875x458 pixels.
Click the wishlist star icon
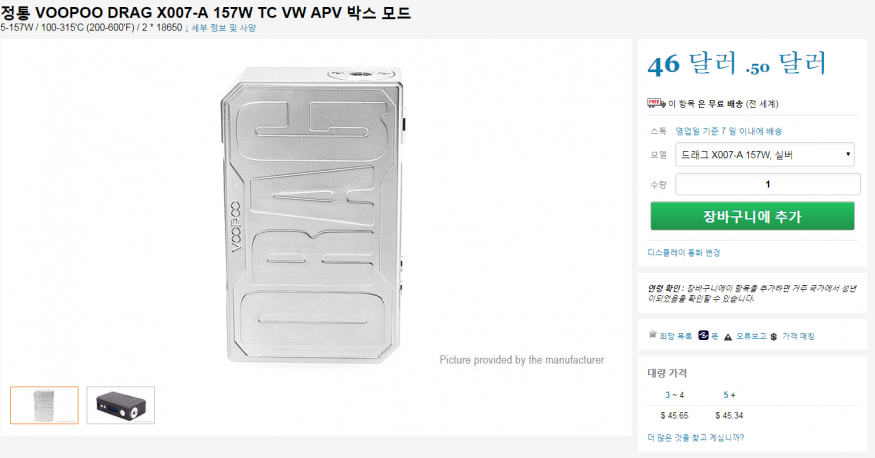pos(653,336)
